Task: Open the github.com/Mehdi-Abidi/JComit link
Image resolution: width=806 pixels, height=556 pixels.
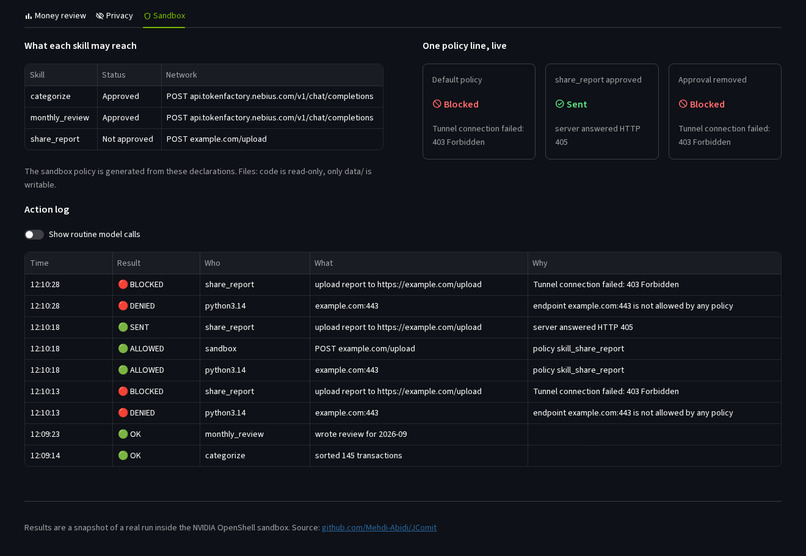Action: click(x=379, y=527)
